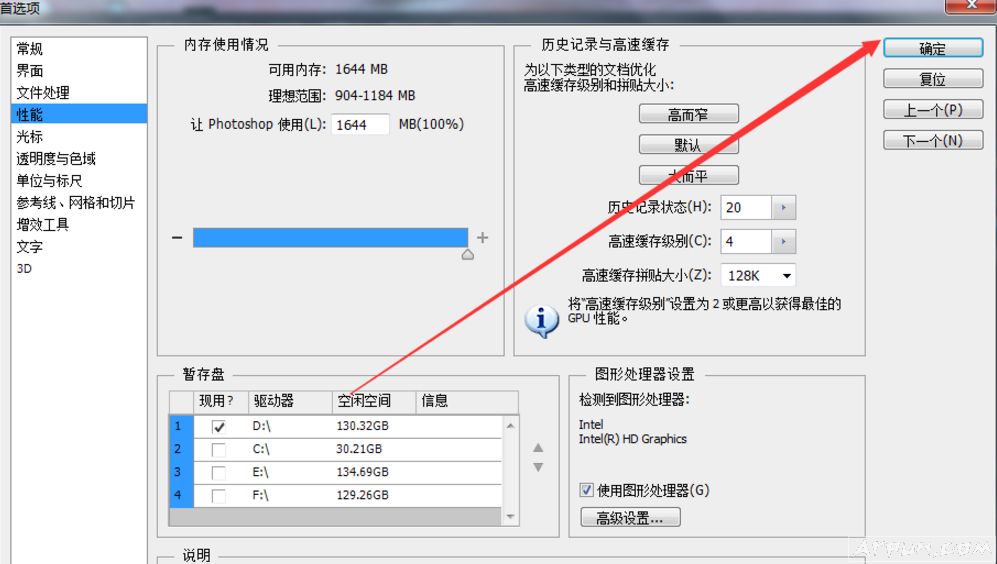Click the 驱动器 column header

click(290, 401)
